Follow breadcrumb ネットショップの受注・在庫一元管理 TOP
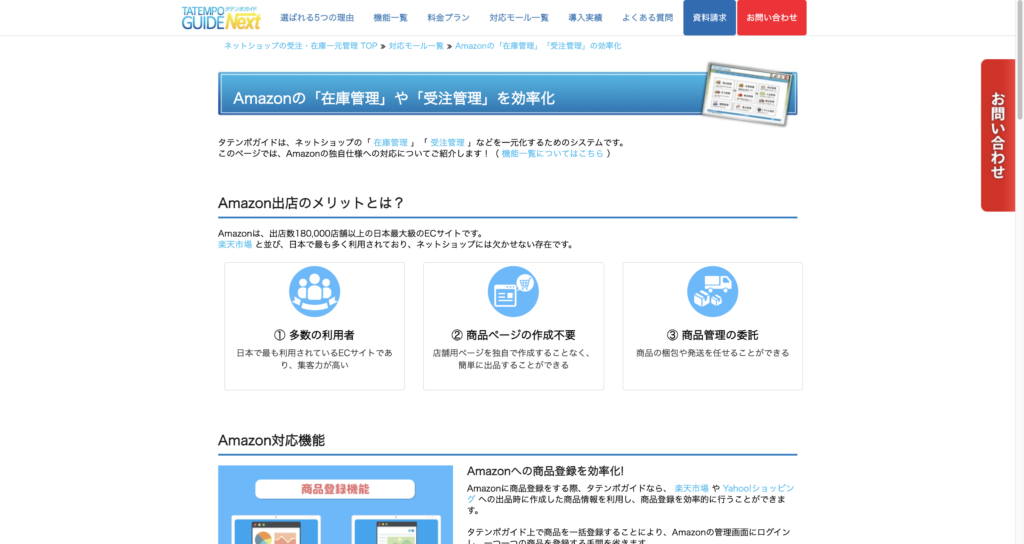 (300, 46)
